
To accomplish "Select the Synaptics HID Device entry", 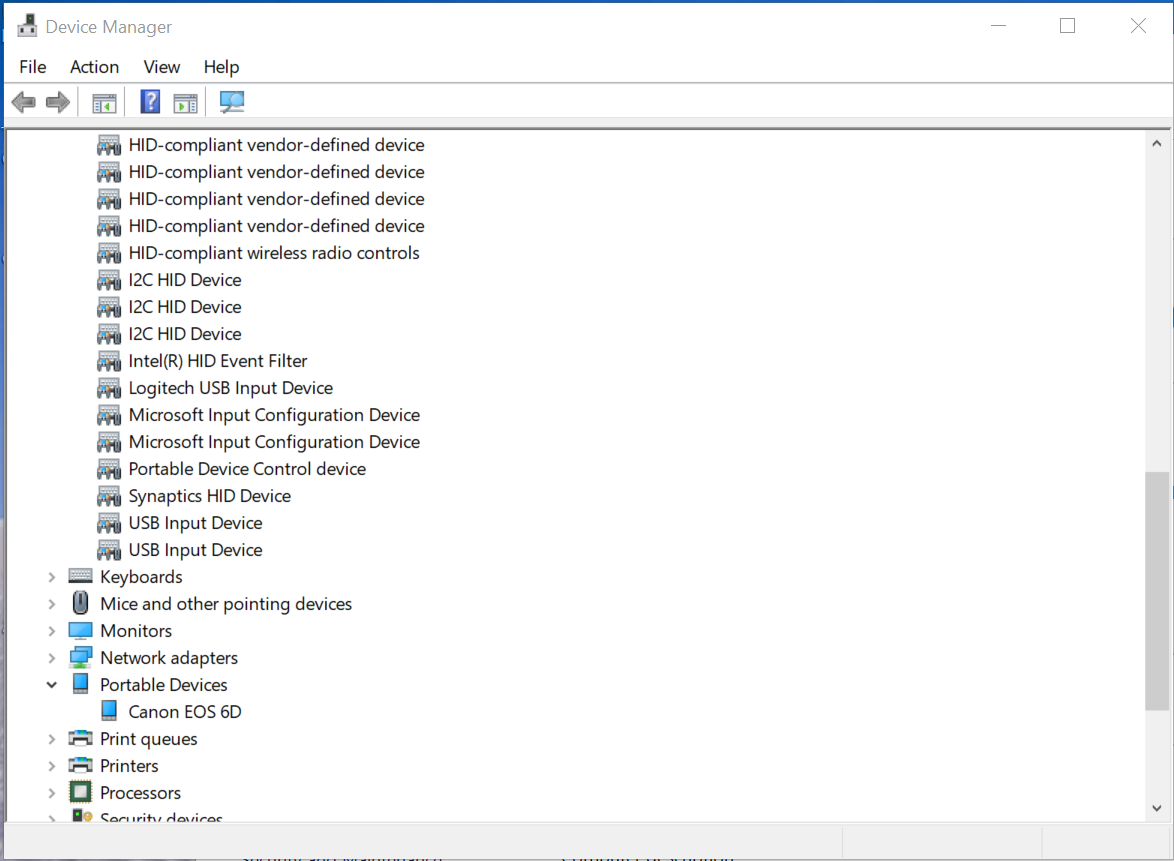I will [x=209, y=496].
